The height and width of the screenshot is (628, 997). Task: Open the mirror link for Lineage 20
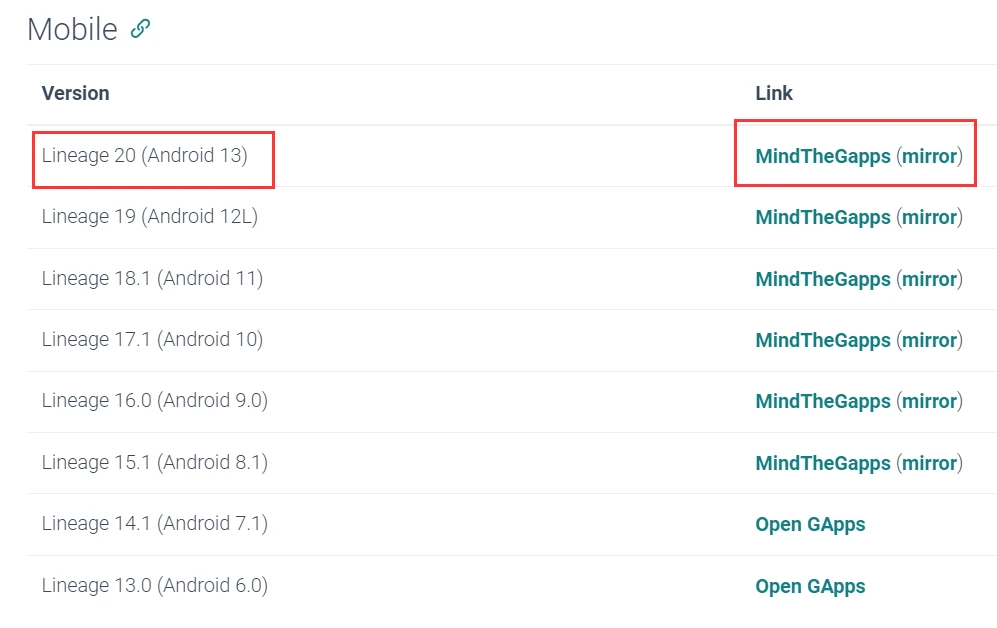coord(930,156)
